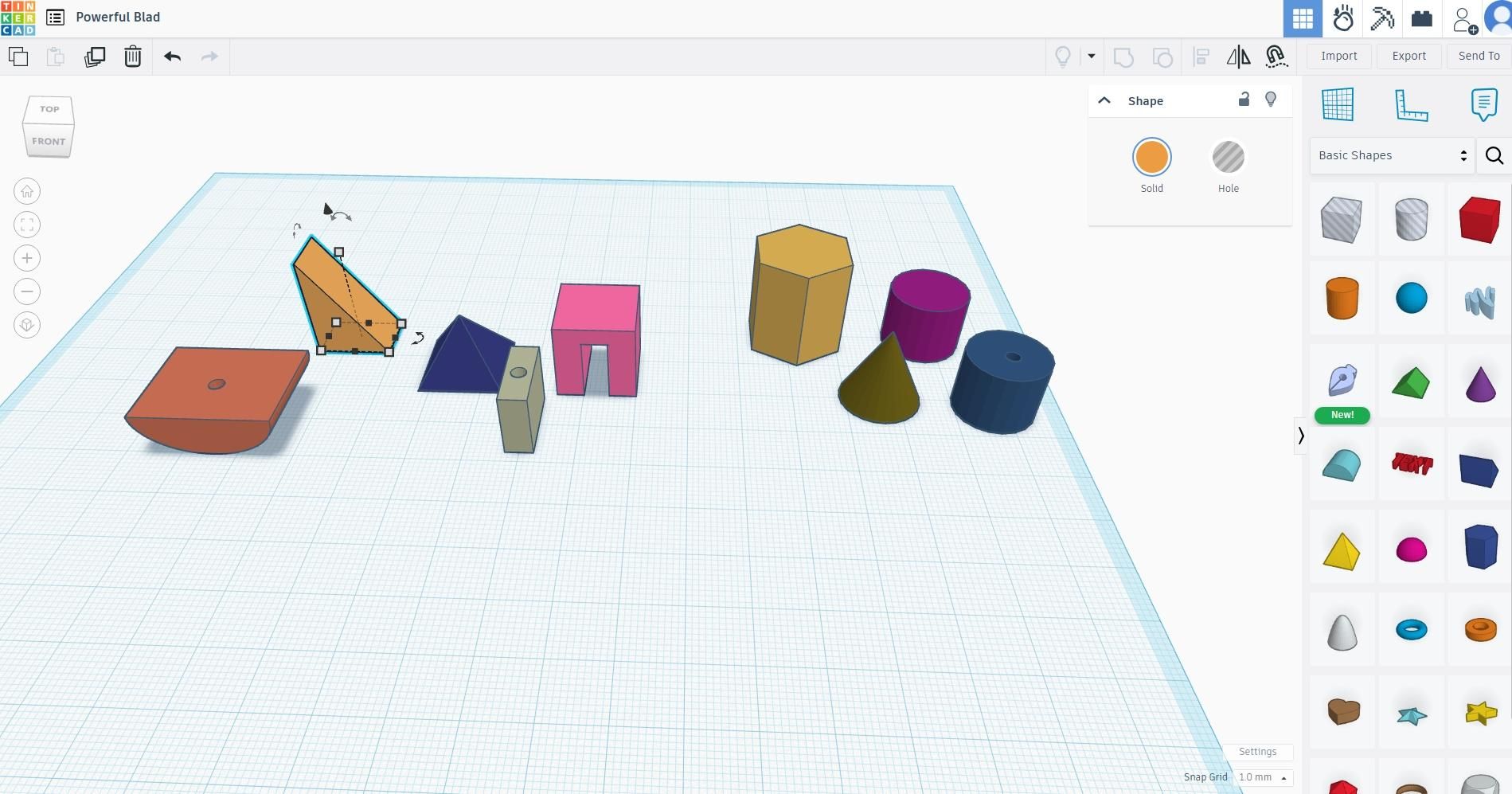This screenshot has height=794, width=1512.
Task: Pick the Scribble shape
Action: tap(1480, 302)
